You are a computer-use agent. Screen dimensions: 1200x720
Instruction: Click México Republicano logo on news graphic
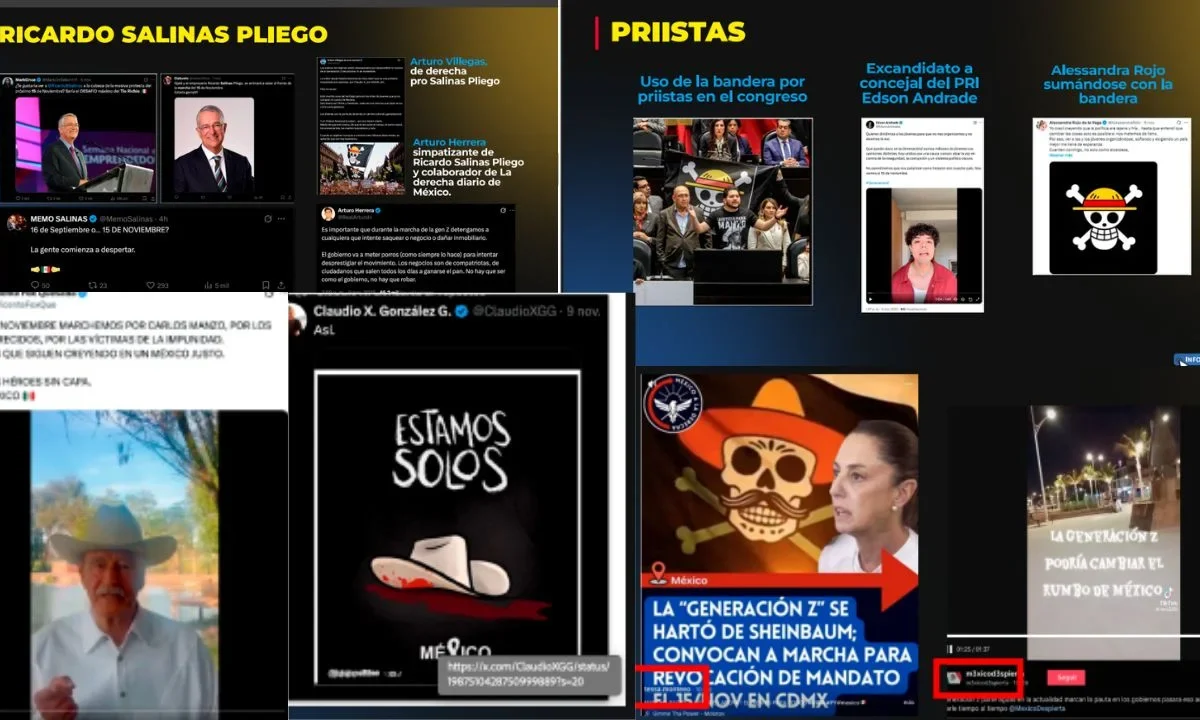[672, 403]
